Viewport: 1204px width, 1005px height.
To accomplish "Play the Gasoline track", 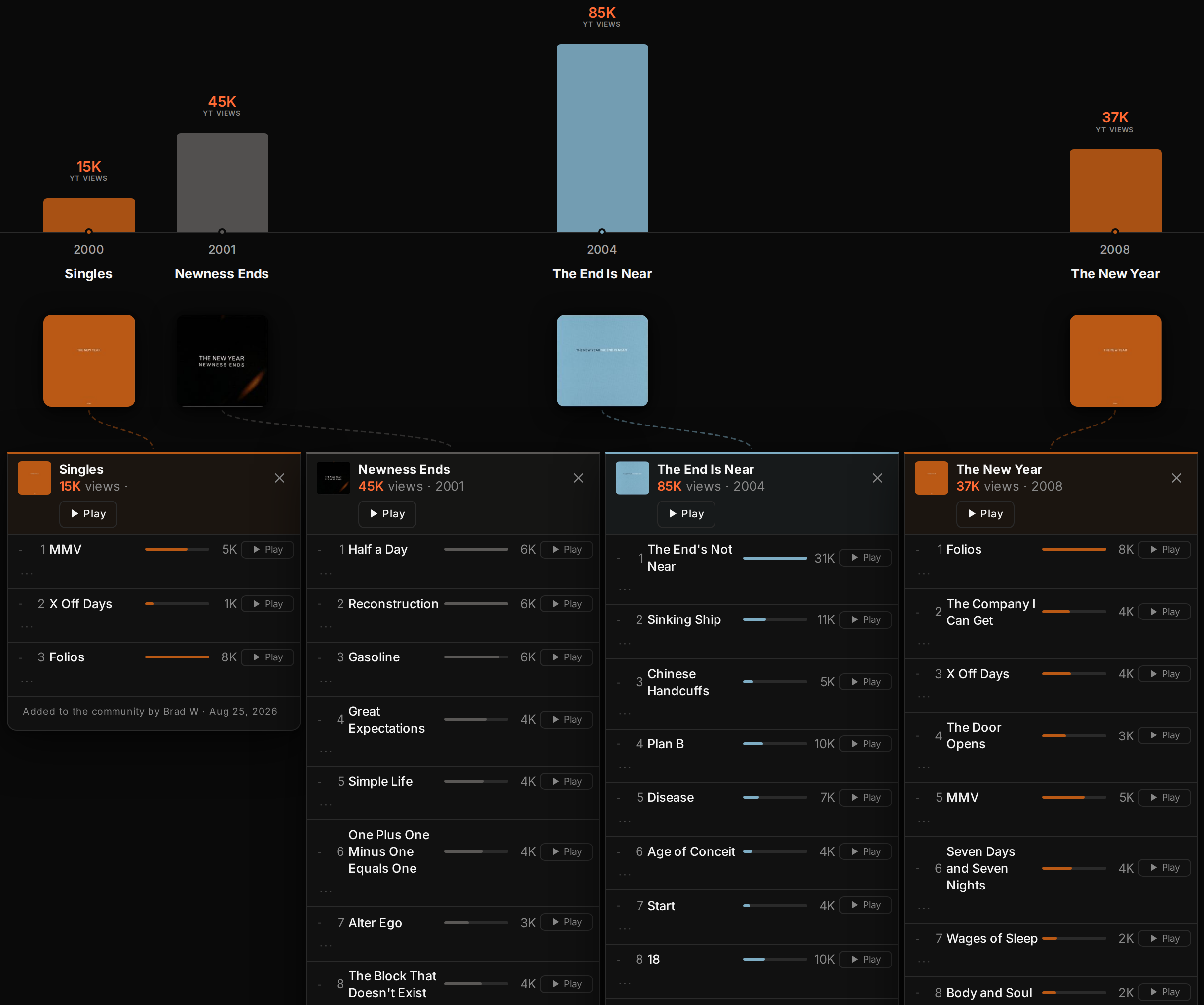I will tap(566, 657).
